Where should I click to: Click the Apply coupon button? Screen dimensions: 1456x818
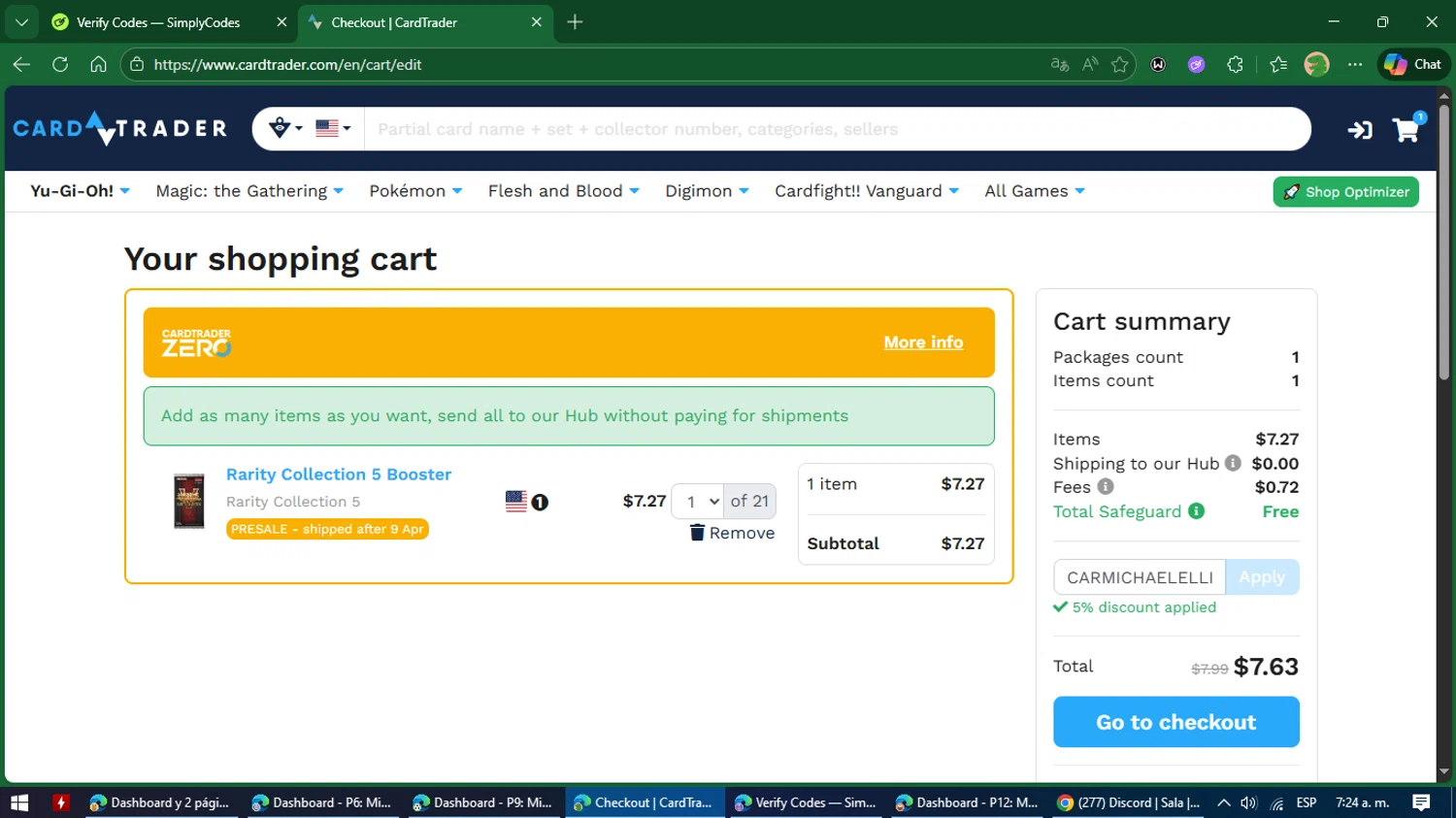[x=1262, y=577]
